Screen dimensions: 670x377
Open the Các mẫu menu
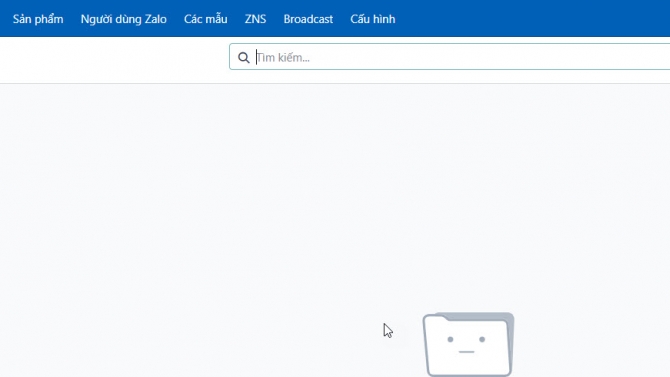206,19
